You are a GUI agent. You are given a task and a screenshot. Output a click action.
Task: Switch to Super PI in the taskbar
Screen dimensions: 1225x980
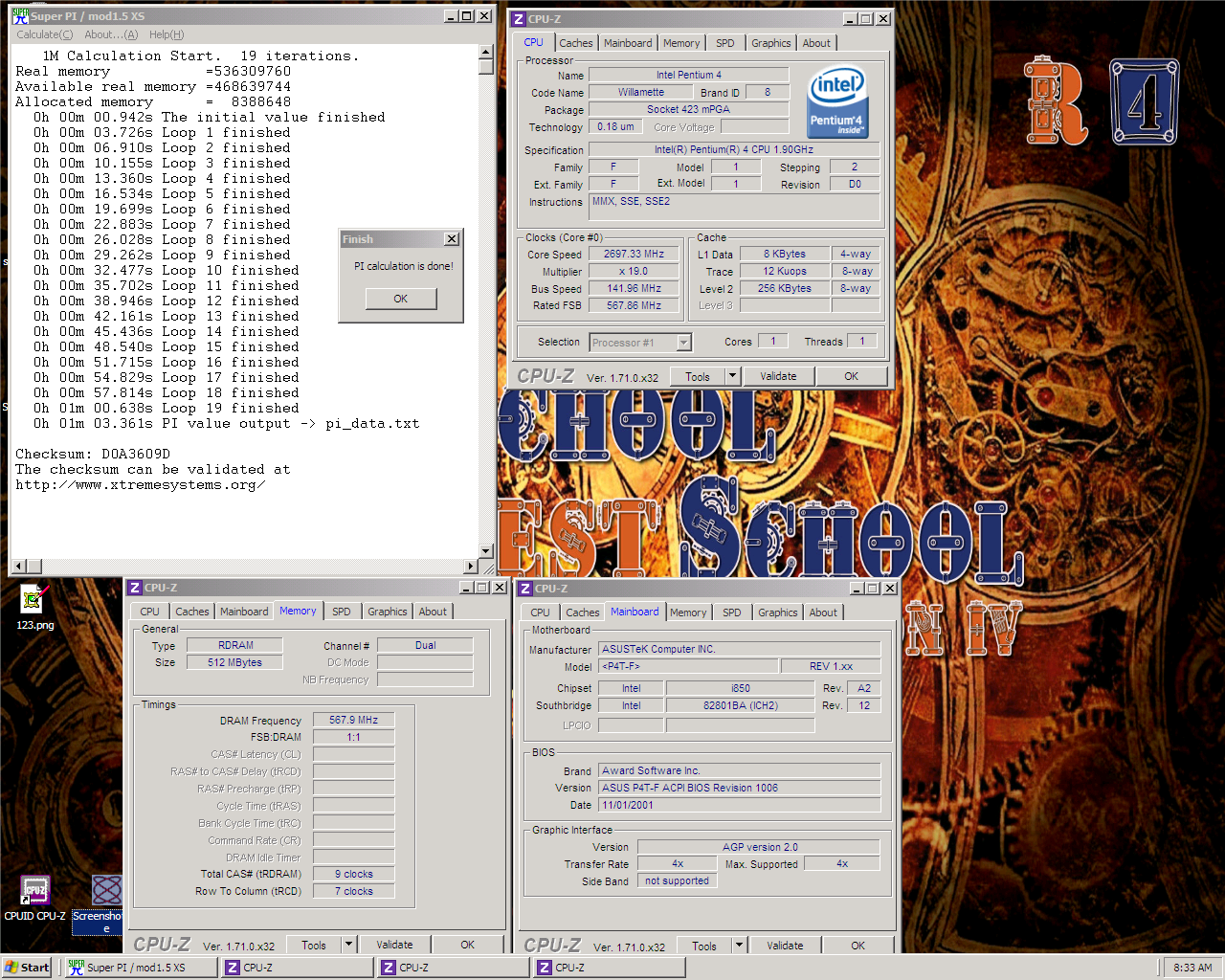[141, 968]
